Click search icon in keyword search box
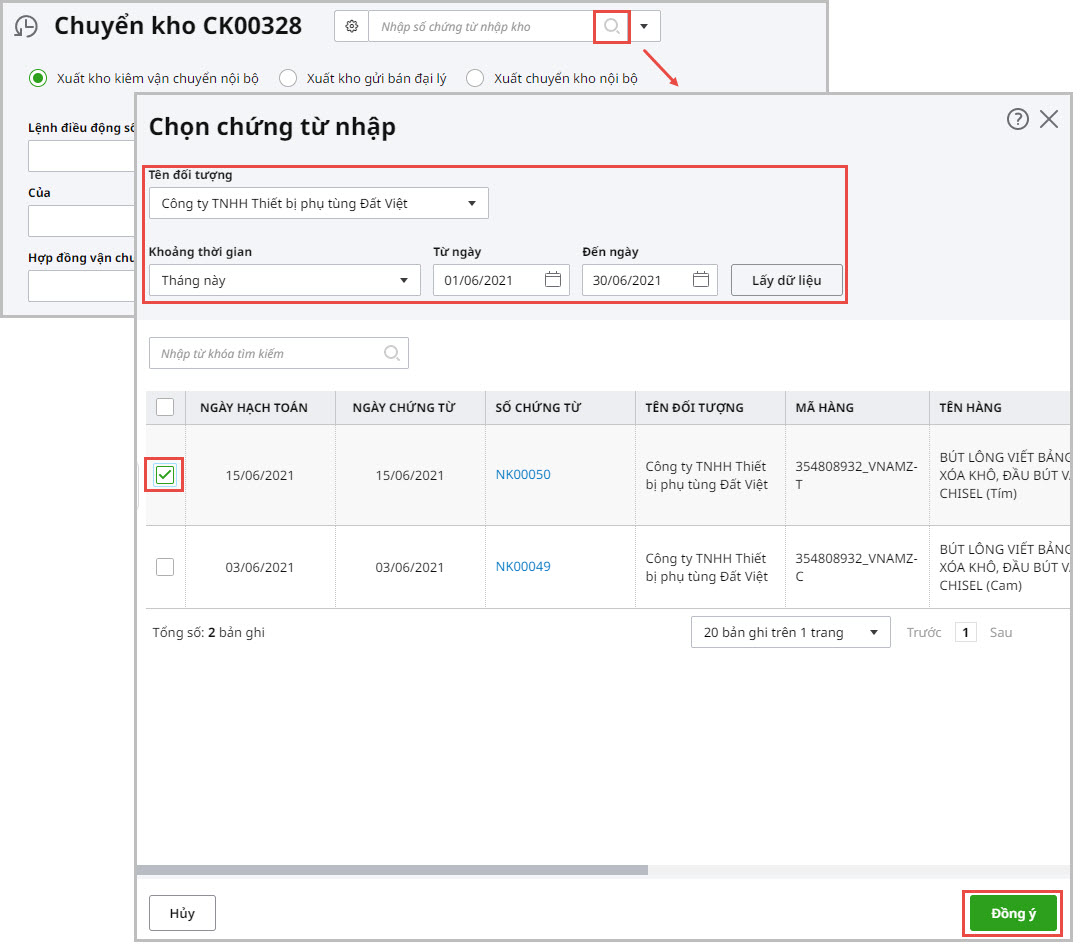Screen dimensions: 1080x947 [x=392, y=353]
